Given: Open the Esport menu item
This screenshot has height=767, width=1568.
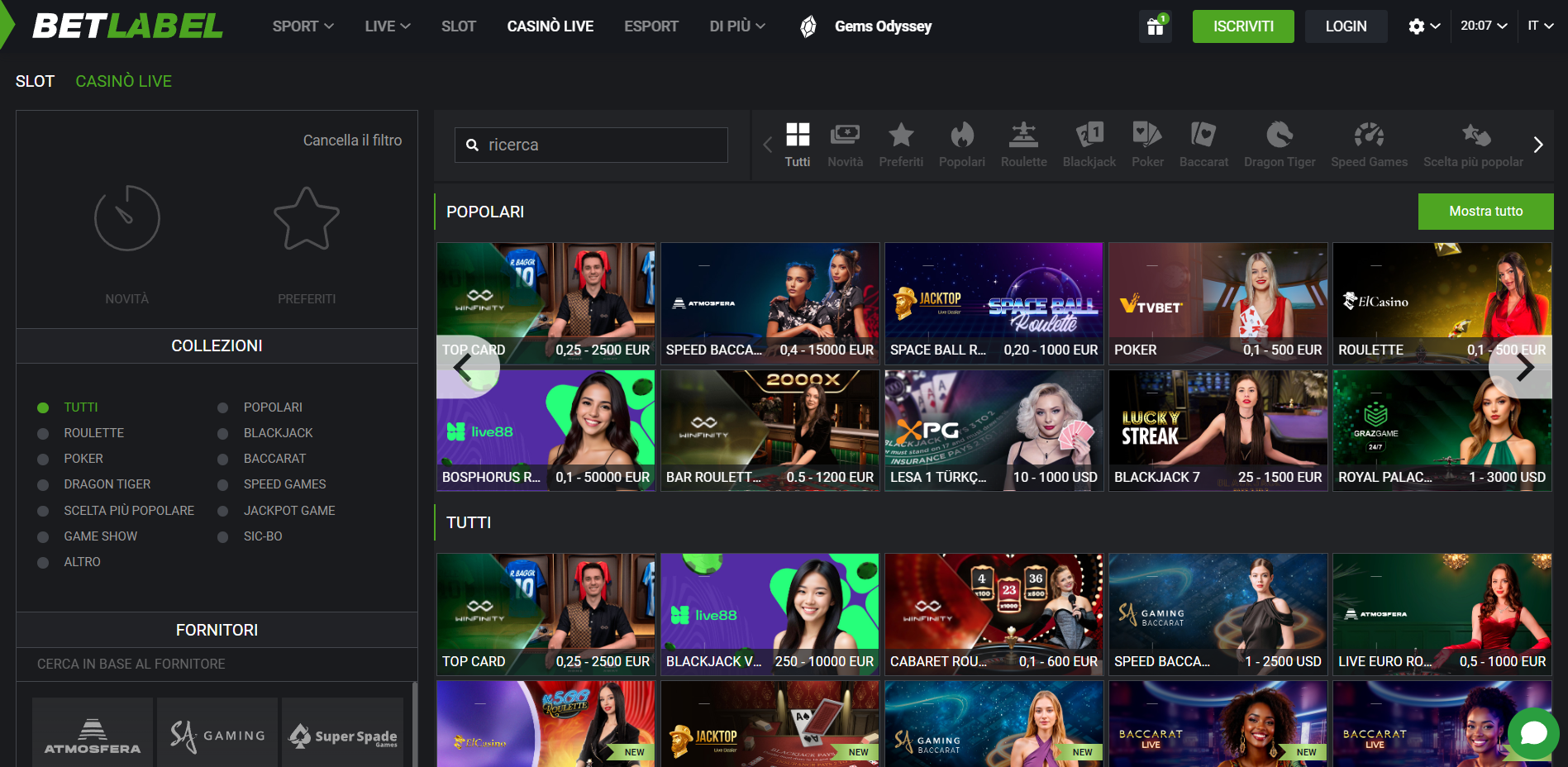Looking at the screenshot, I should click(651, 26).
